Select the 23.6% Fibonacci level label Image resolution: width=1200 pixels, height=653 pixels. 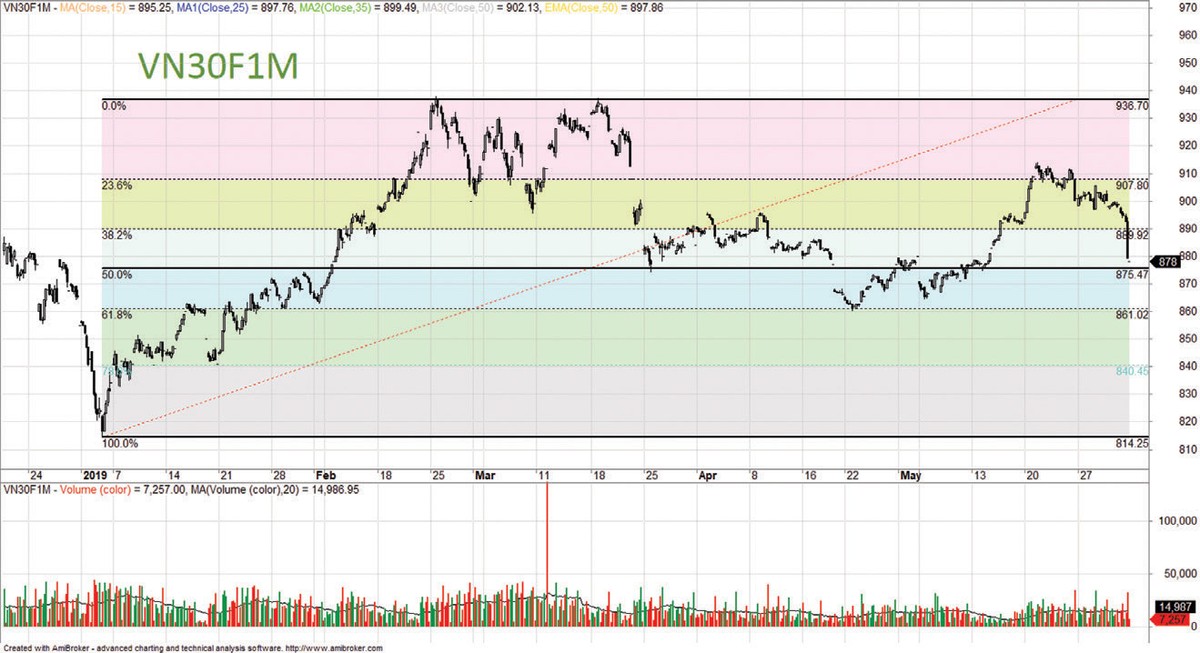coord(117,185)
